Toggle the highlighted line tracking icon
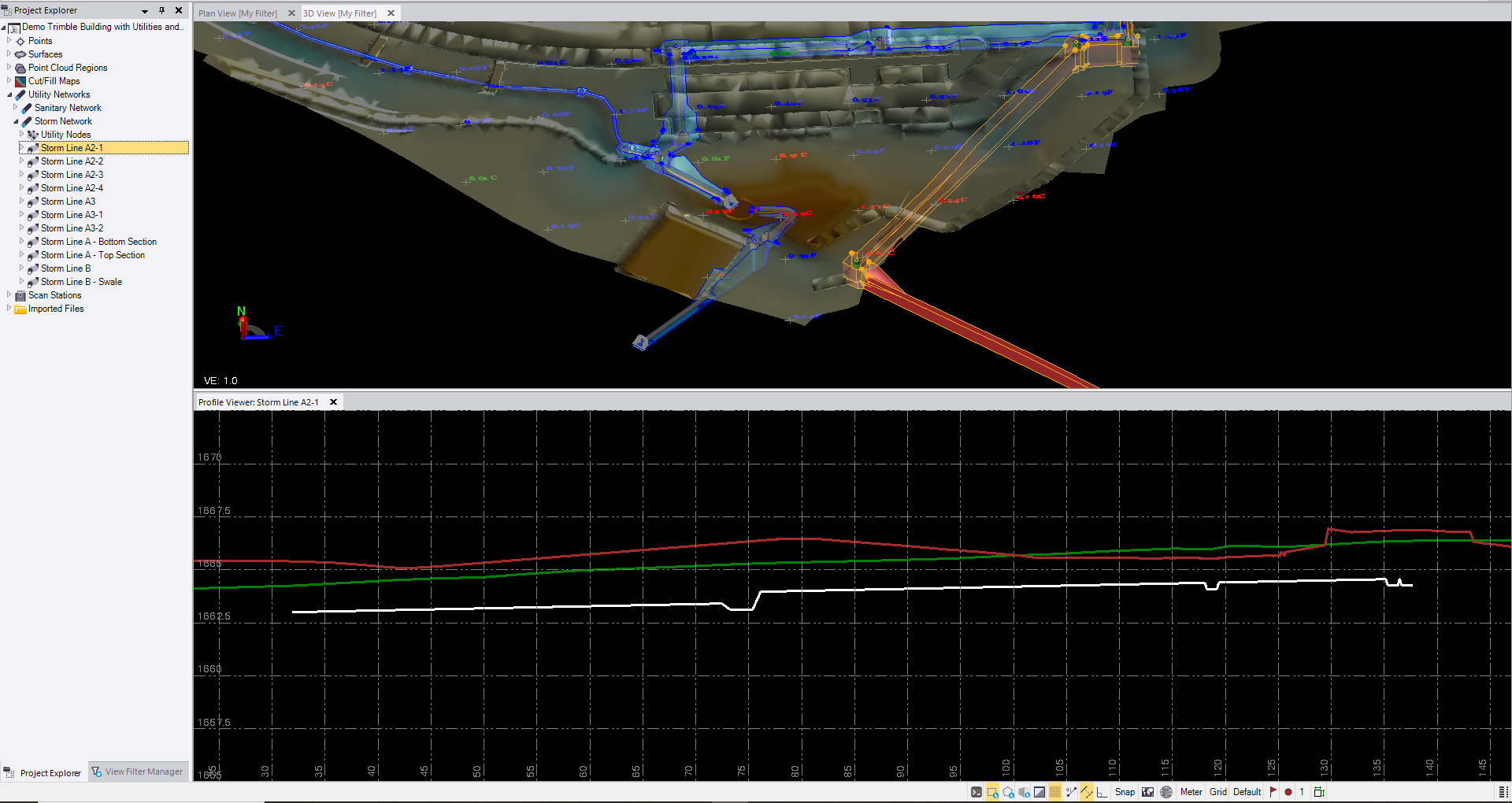 click(x=1087, y=792)
